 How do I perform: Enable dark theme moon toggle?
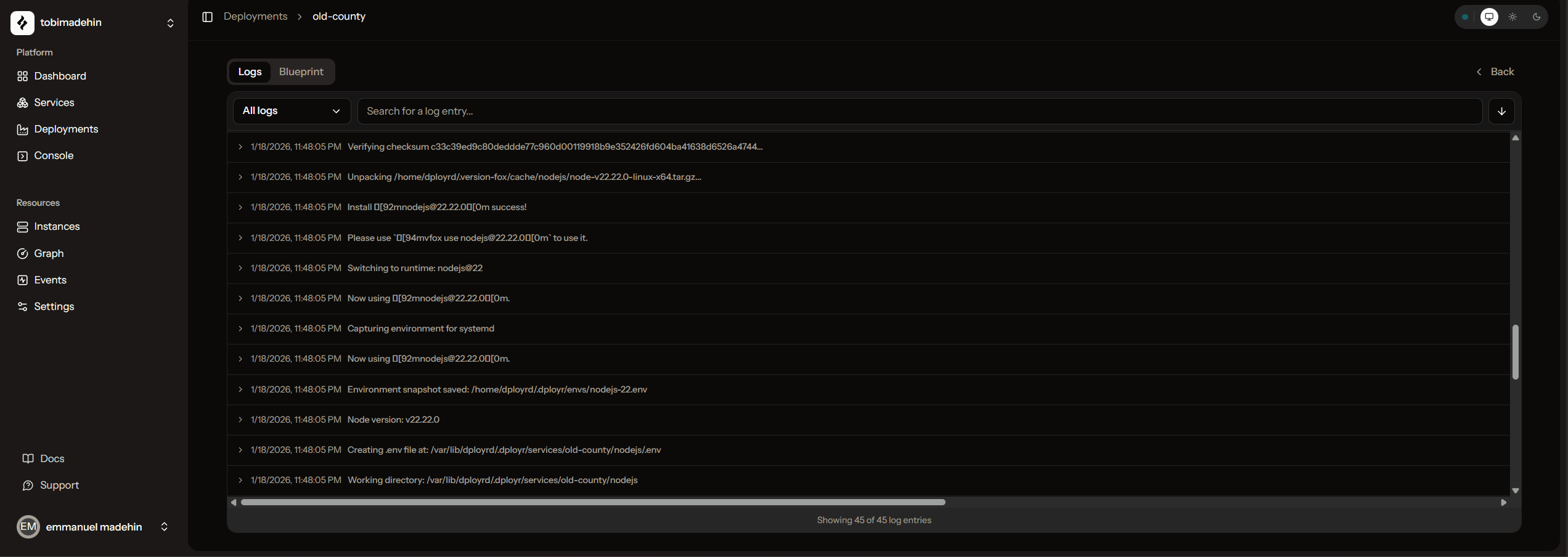(1536, 17)
